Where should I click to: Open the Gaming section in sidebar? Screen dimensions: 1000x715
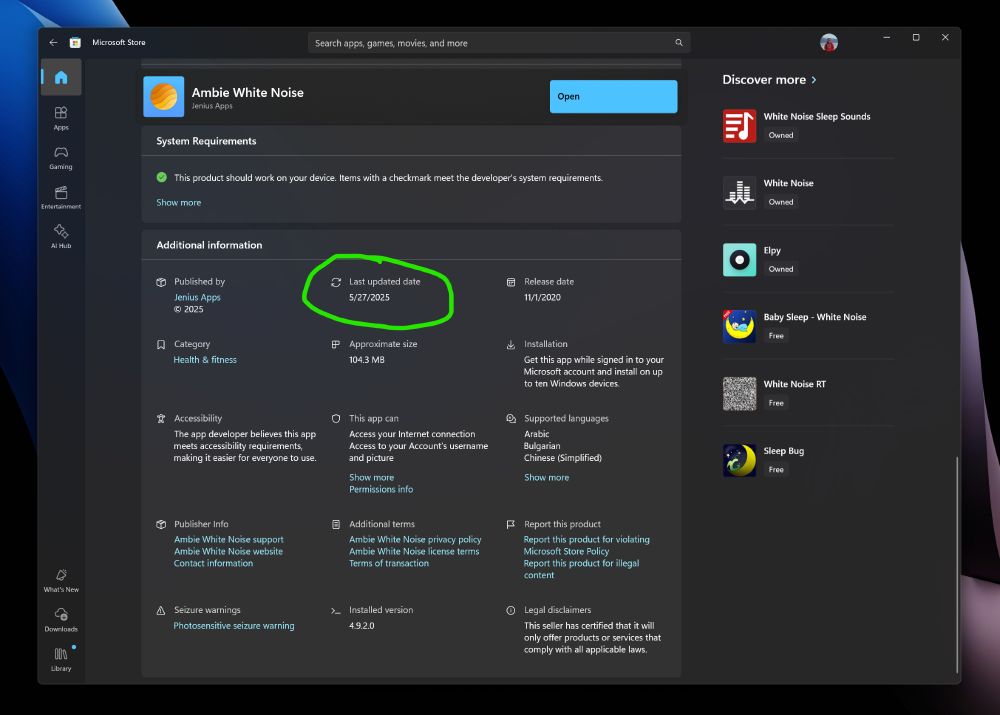61,158
